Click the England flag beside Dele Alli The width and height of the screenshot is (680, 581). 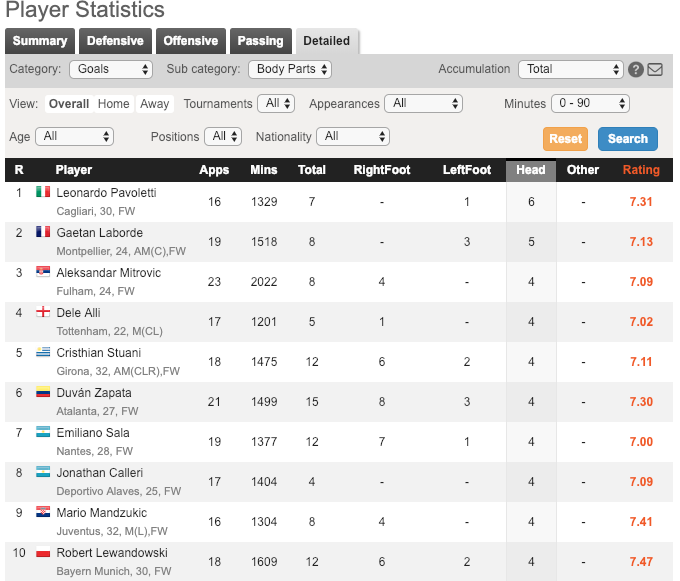pyautogui.click(x=43, y=312)
